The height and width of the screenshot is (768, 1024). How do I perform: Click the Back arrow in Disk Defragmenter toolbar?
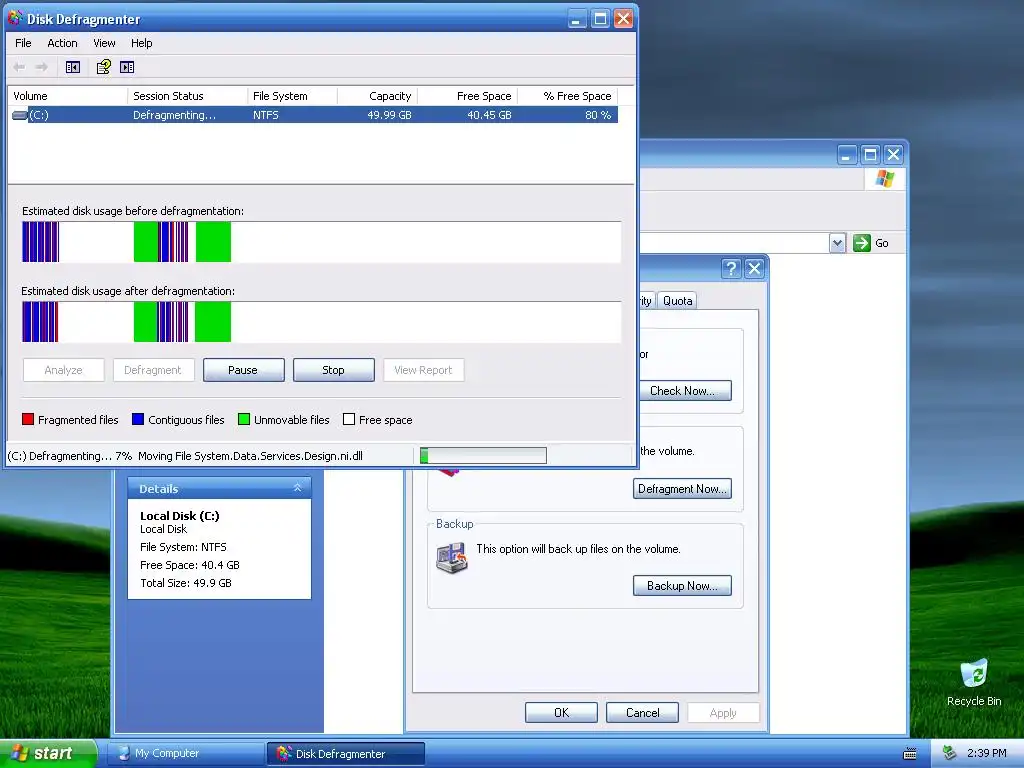click(x=19, y=67)
